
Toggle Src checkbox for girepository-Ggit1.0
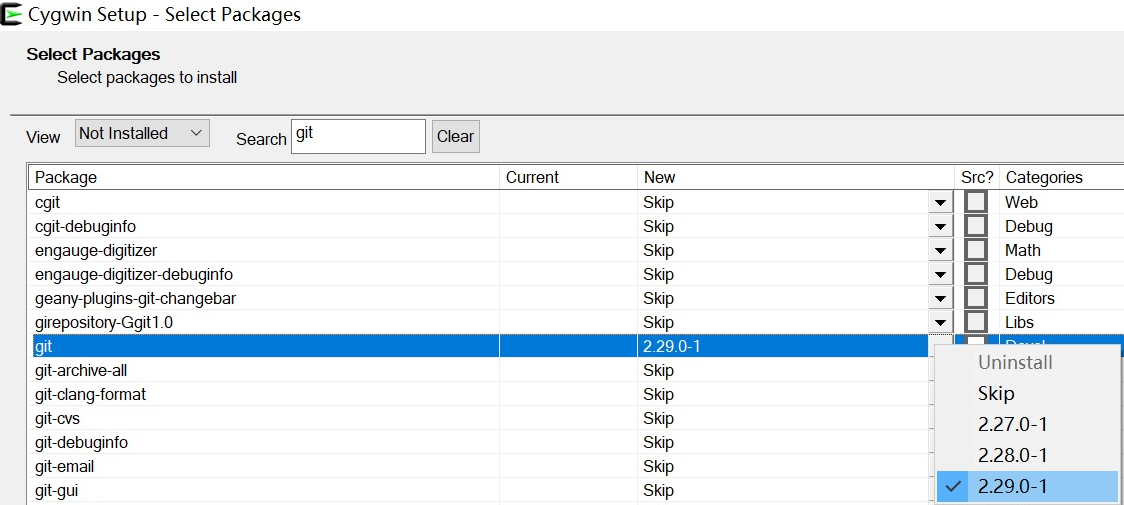[x=976, y=322]
